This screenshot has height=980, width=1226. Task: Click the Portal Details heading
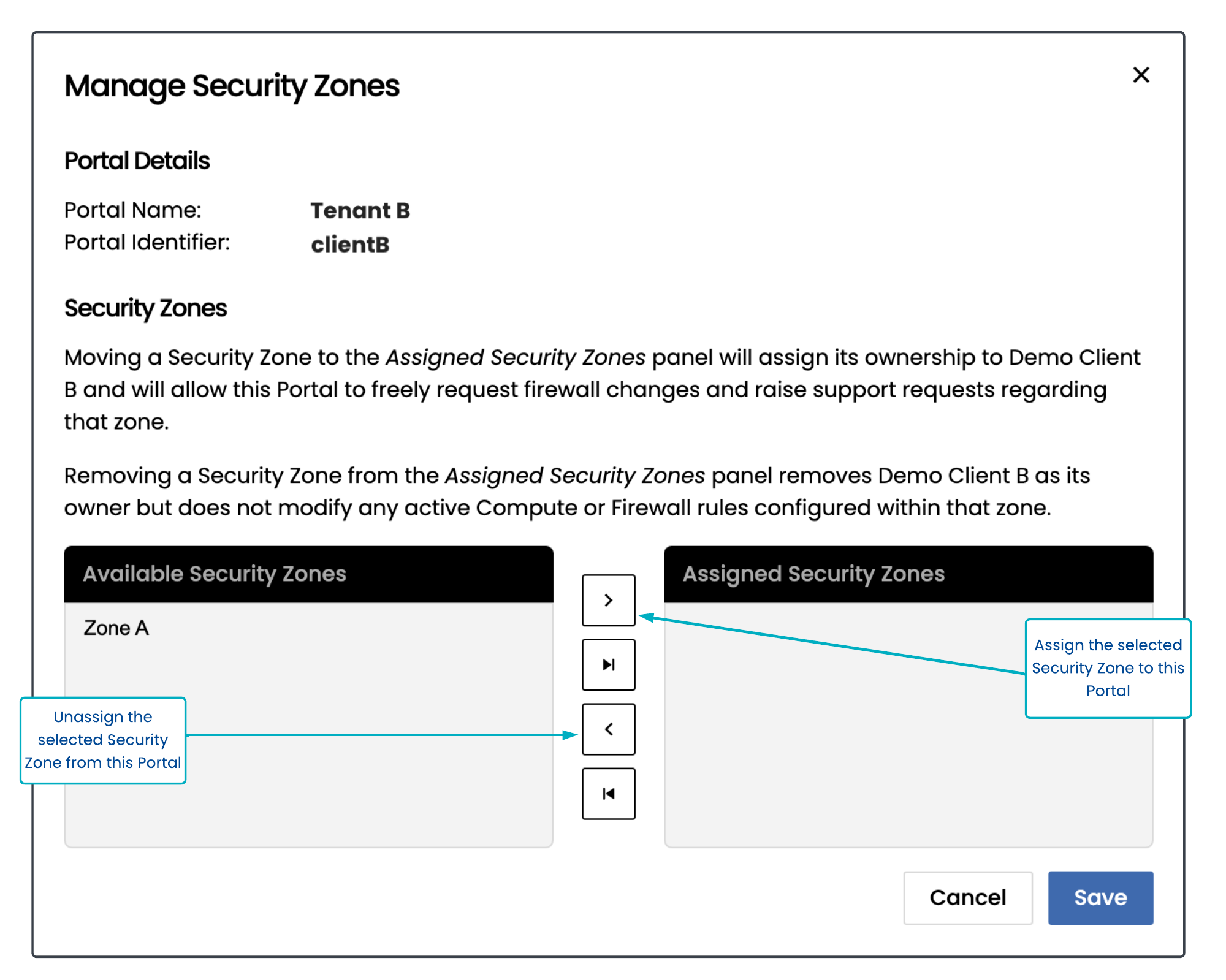point(137,161)
